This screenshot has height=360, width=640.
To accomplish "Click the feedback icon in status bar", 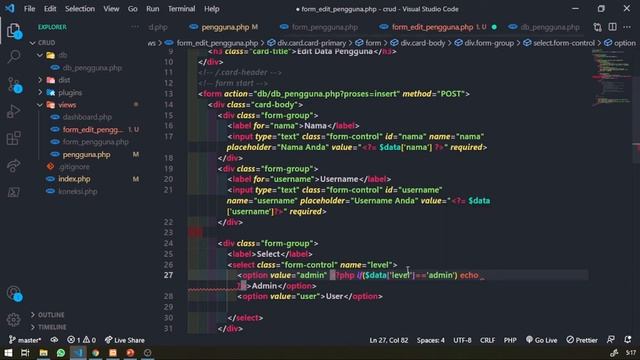I will [611, 340].
